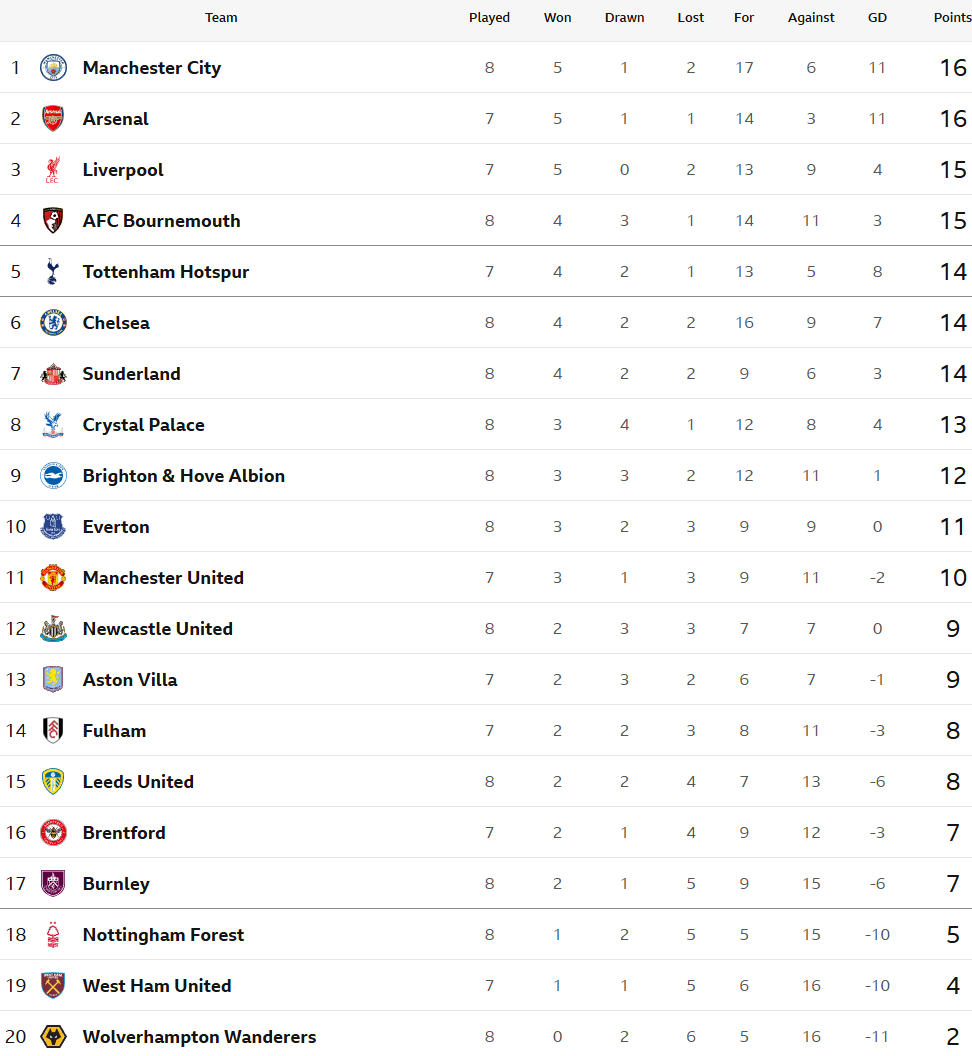
Task: Open the Sunderland team page
Action: 131,374
